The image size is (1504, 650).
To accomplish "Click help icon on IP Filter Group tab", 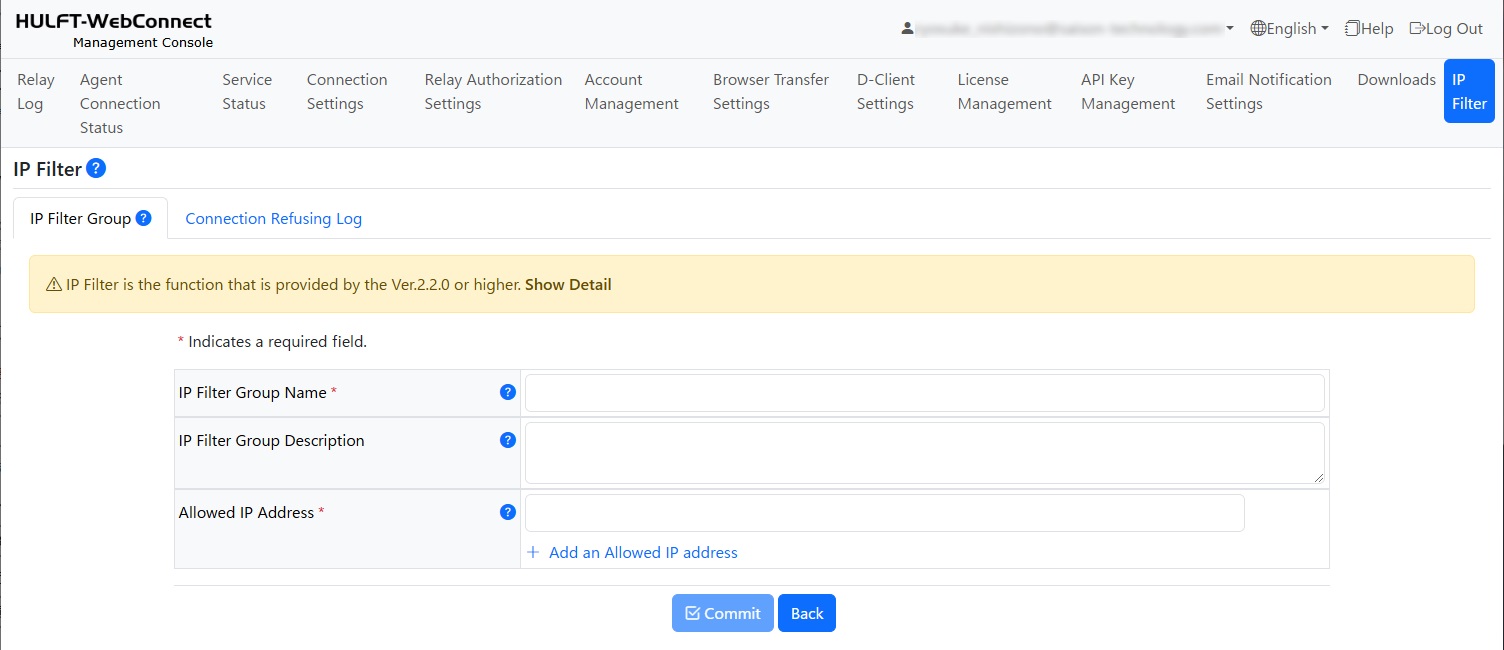I will pos(143,218).
